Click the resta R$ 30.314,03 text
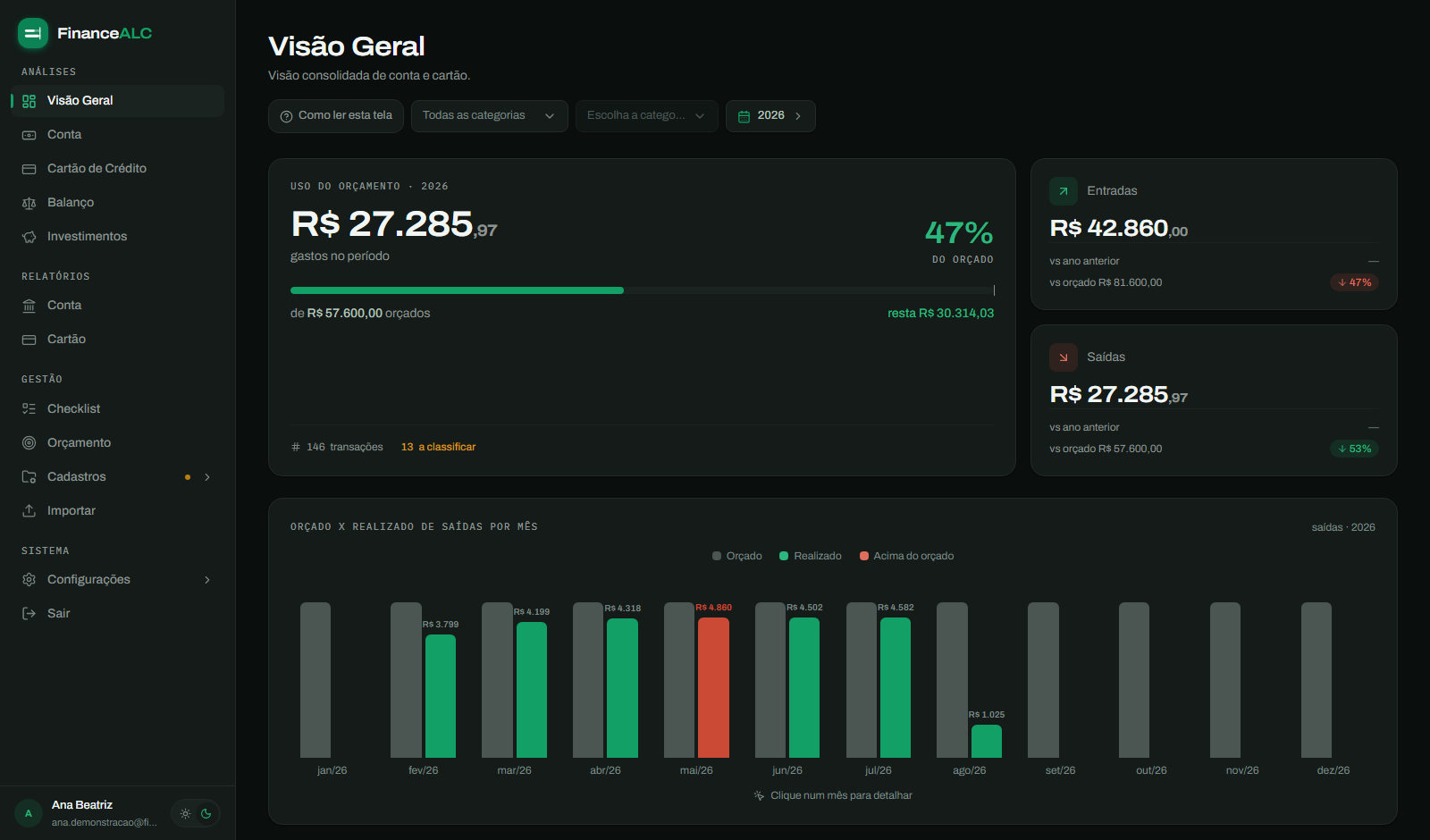This screenshot has height=840, width=1430. click(x=940, y=314)
